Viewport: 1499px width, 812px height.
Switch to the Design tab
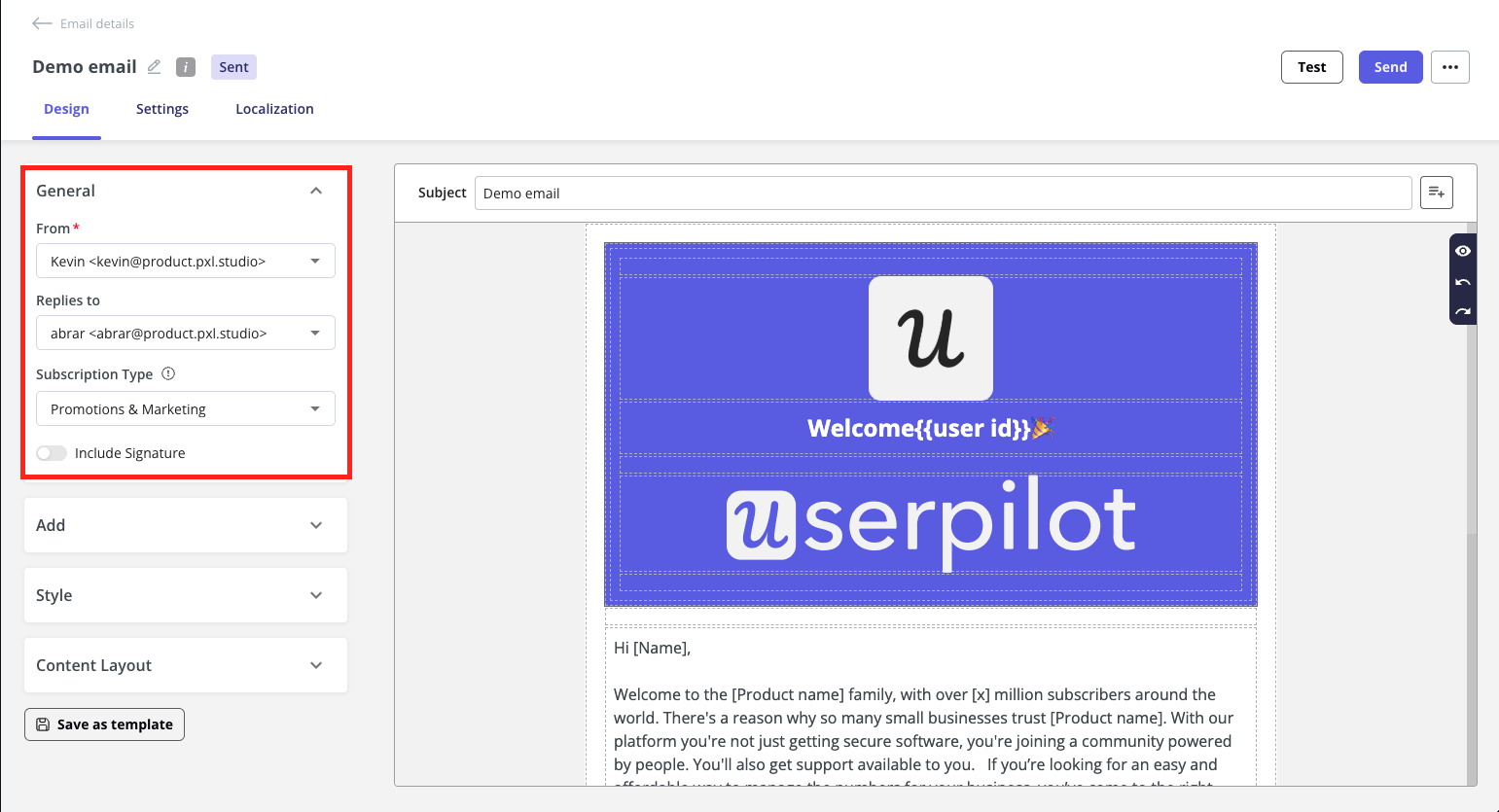(x=66, y=109)
